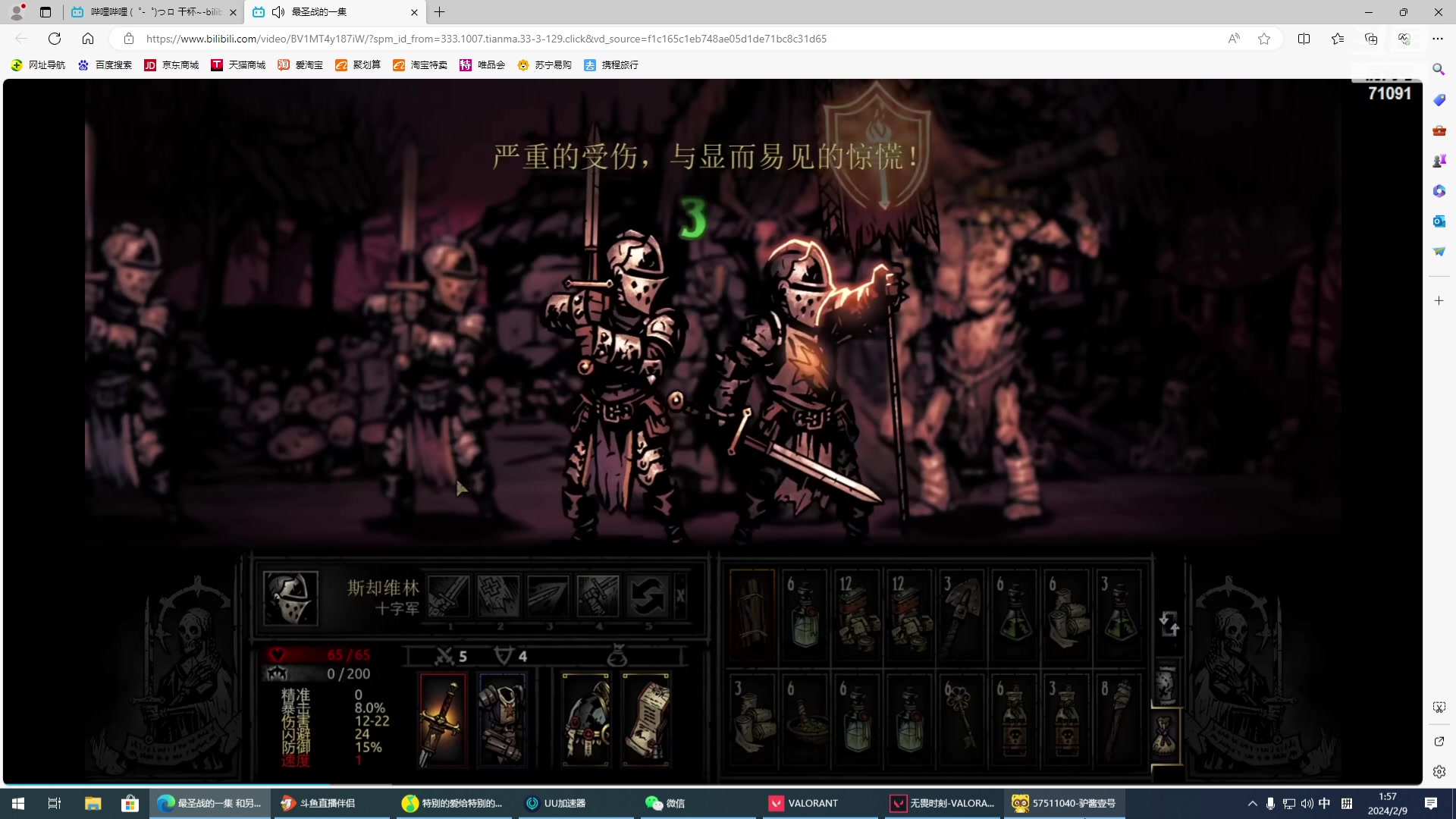Image resolution: width=1456 pixels, height=819 pixels.
Task: Open the map scroll tab
Action: pos(1167,684)
